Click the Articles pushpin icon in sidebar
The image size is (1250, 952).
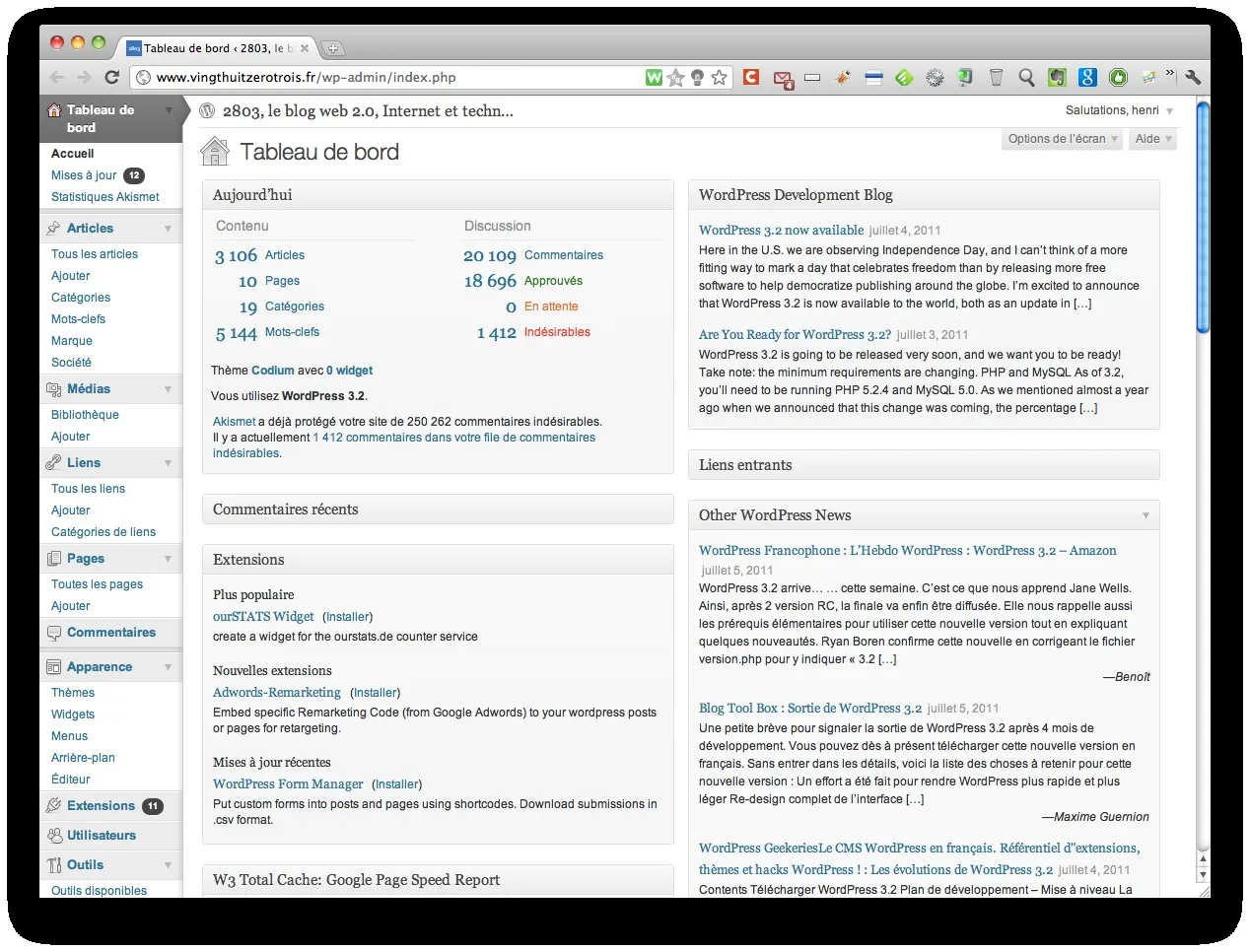point(53,229)
